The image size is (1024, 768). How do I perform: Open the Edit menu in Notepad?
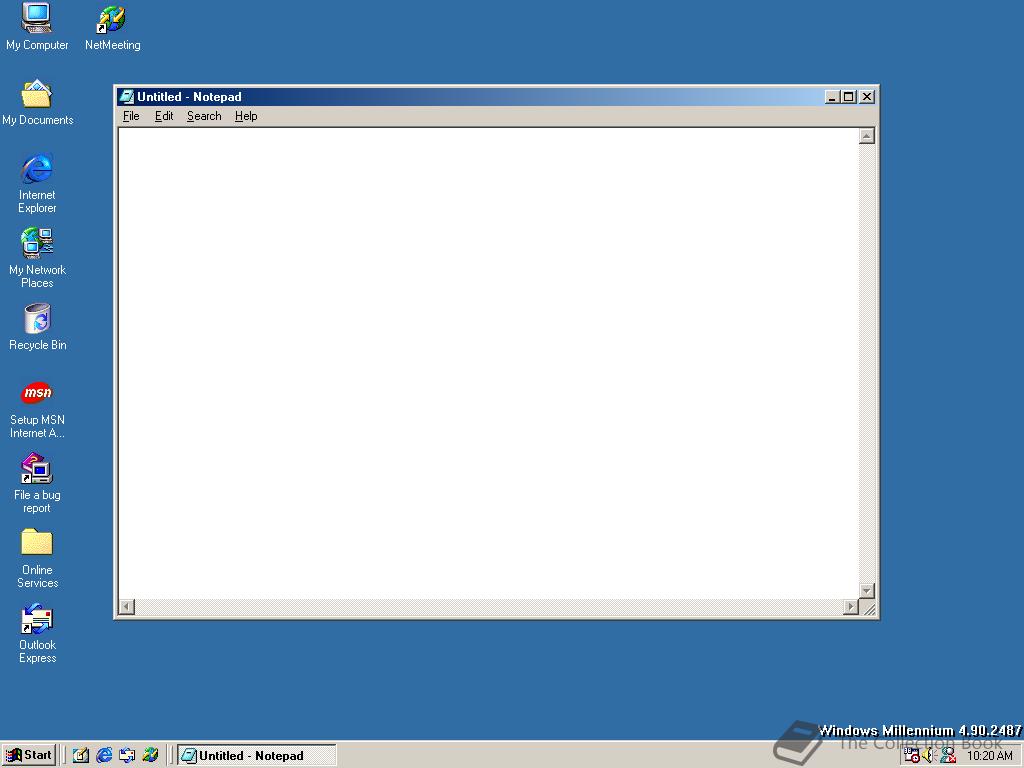point(163,116)
